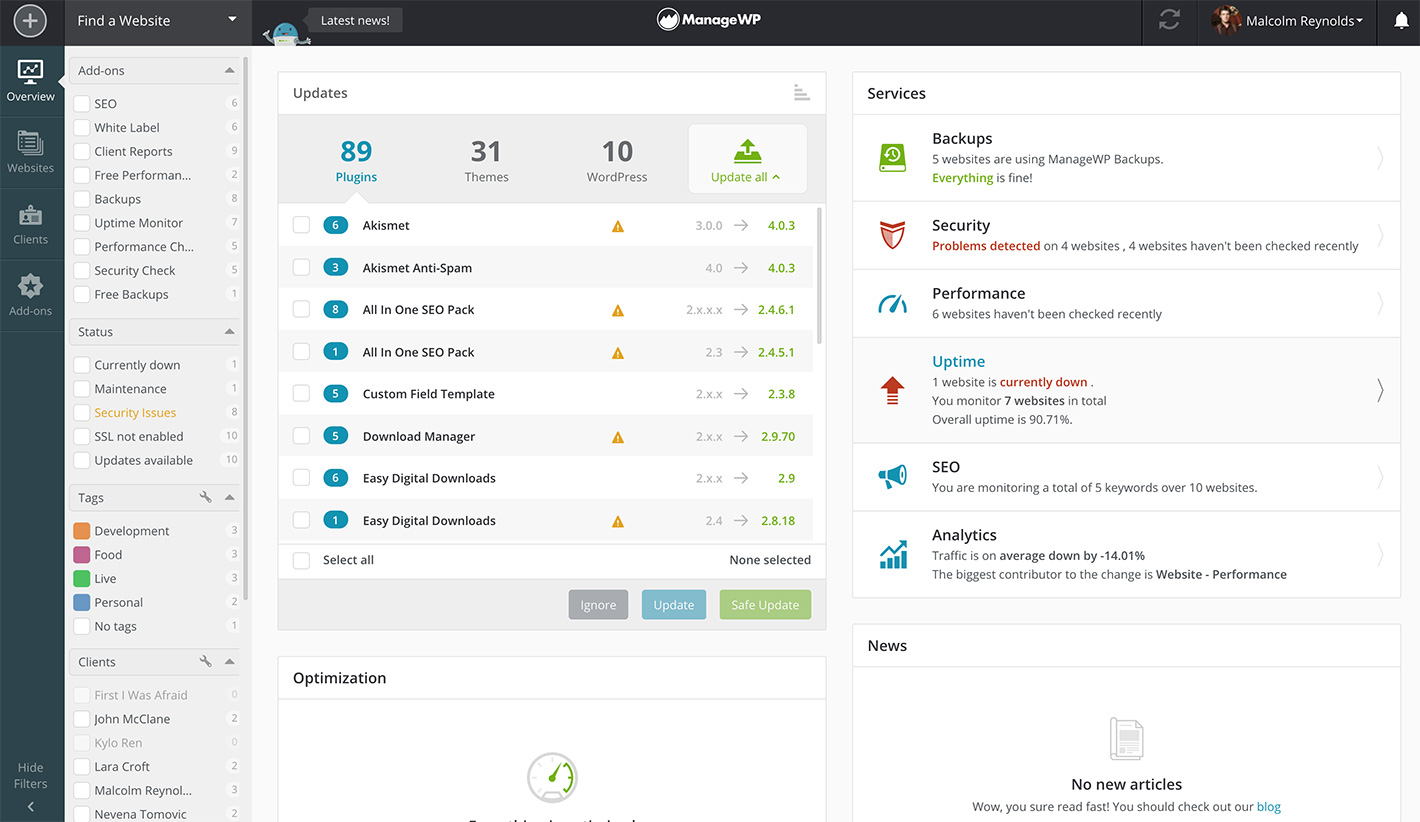Open the blog link in News
The width and height of the screenshot is (1420, 822).
pos(1268,807)
